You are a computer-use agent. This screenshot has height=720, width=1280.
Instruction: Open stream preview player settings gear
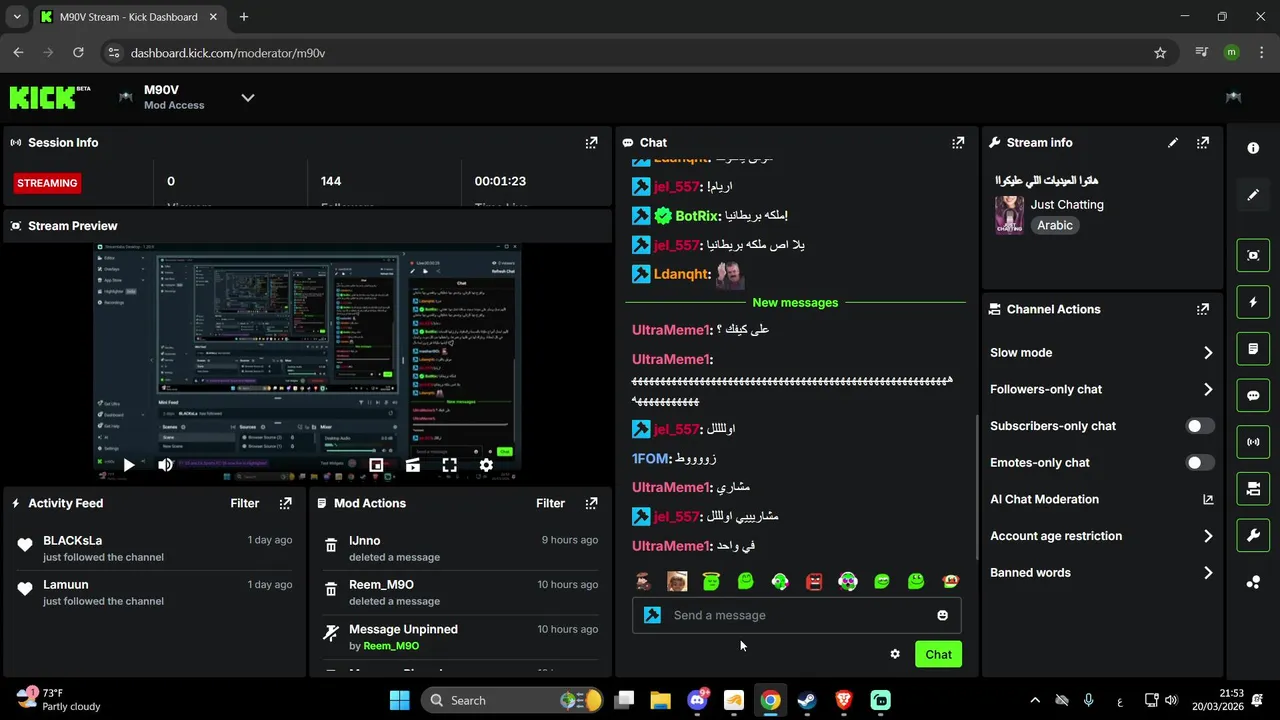click(486, 465)
